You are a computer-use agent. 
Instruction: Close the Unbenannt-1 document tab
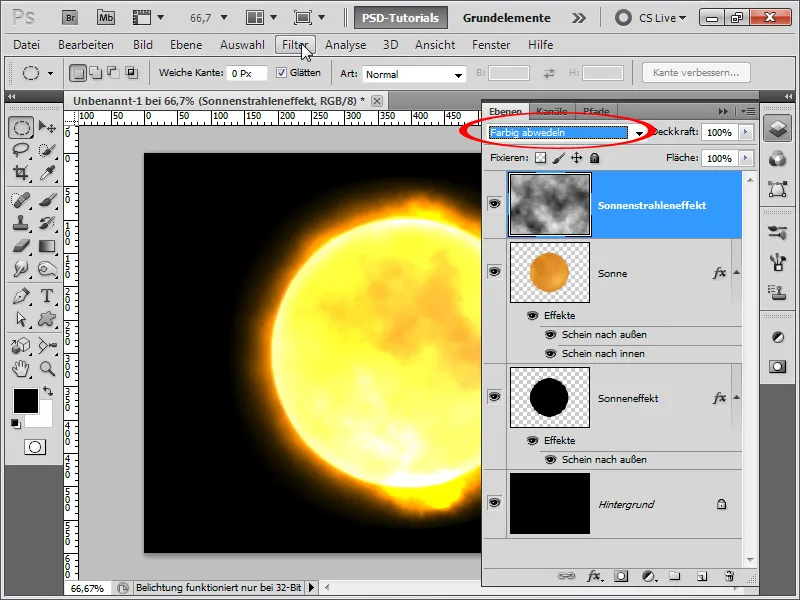point(377,101)
